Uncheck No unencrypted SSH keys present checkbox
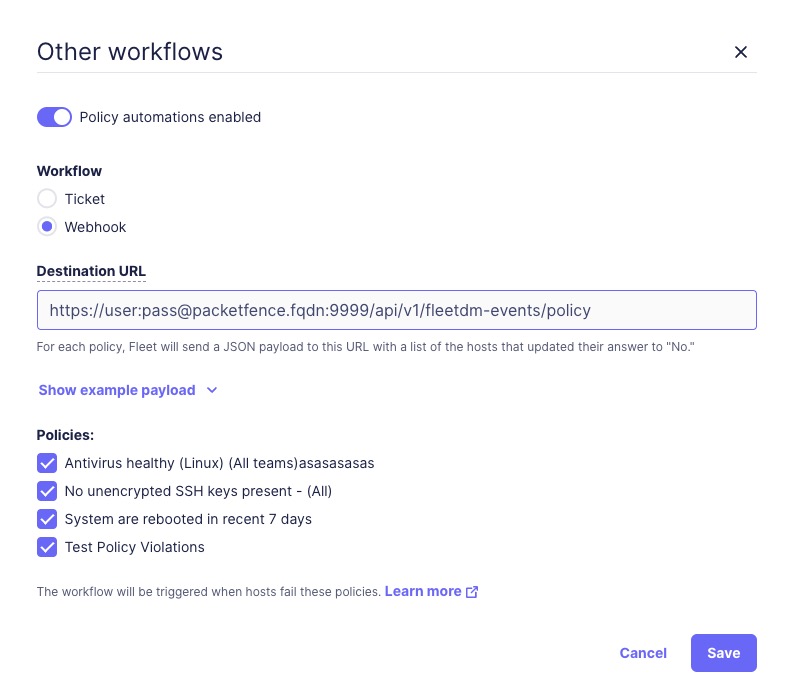 point(47,491)
